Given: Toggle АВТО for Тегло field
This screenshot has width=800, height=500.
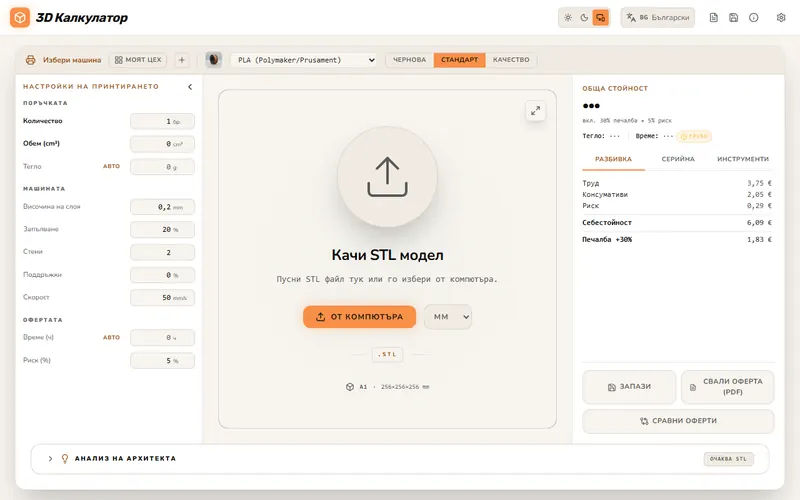Looking at the screenshot, I should pos(112,166).
